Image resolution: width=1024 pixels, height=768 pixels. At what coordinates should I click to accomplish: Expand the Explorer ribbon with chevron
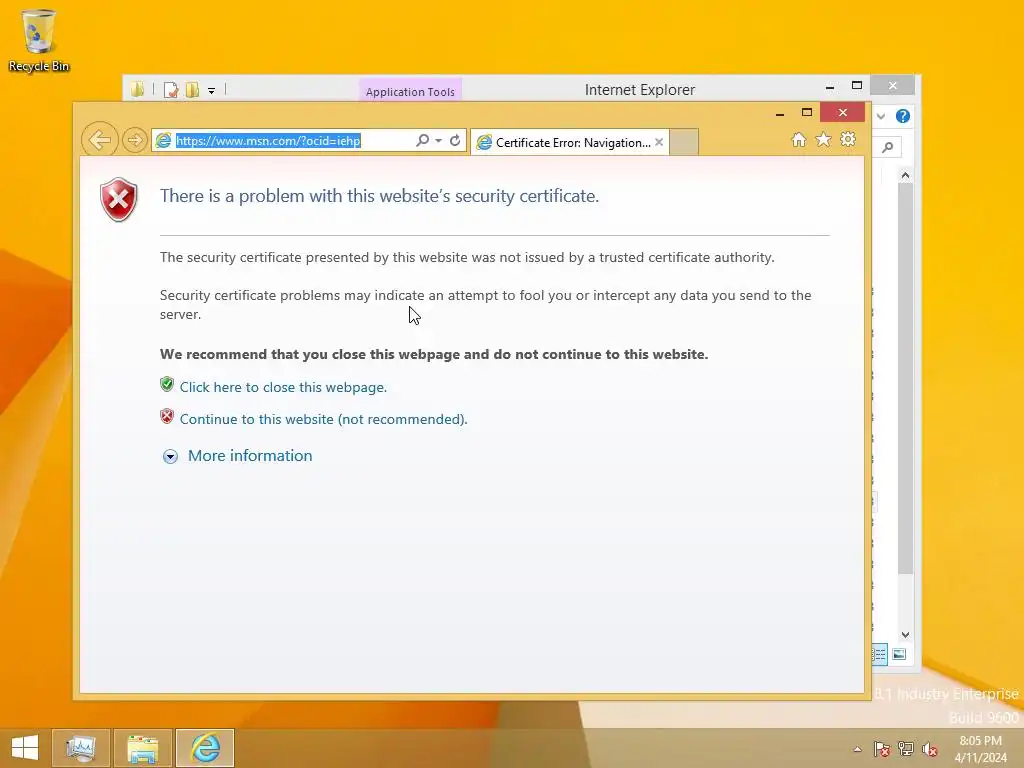click(881, 116)
